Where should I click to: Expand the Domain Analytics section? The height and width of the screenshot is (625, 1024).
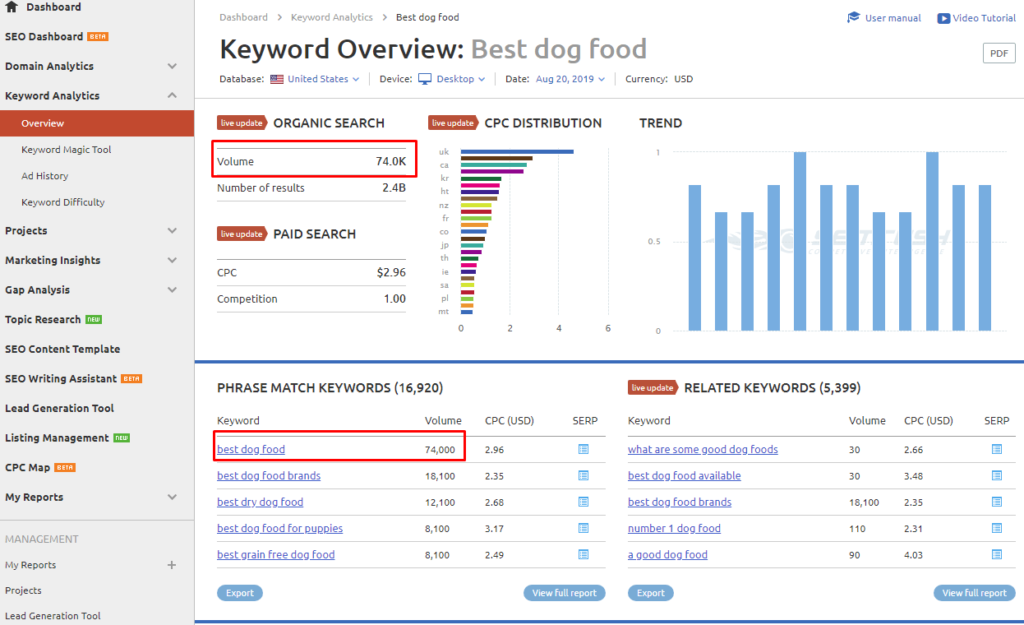point(172,66)
